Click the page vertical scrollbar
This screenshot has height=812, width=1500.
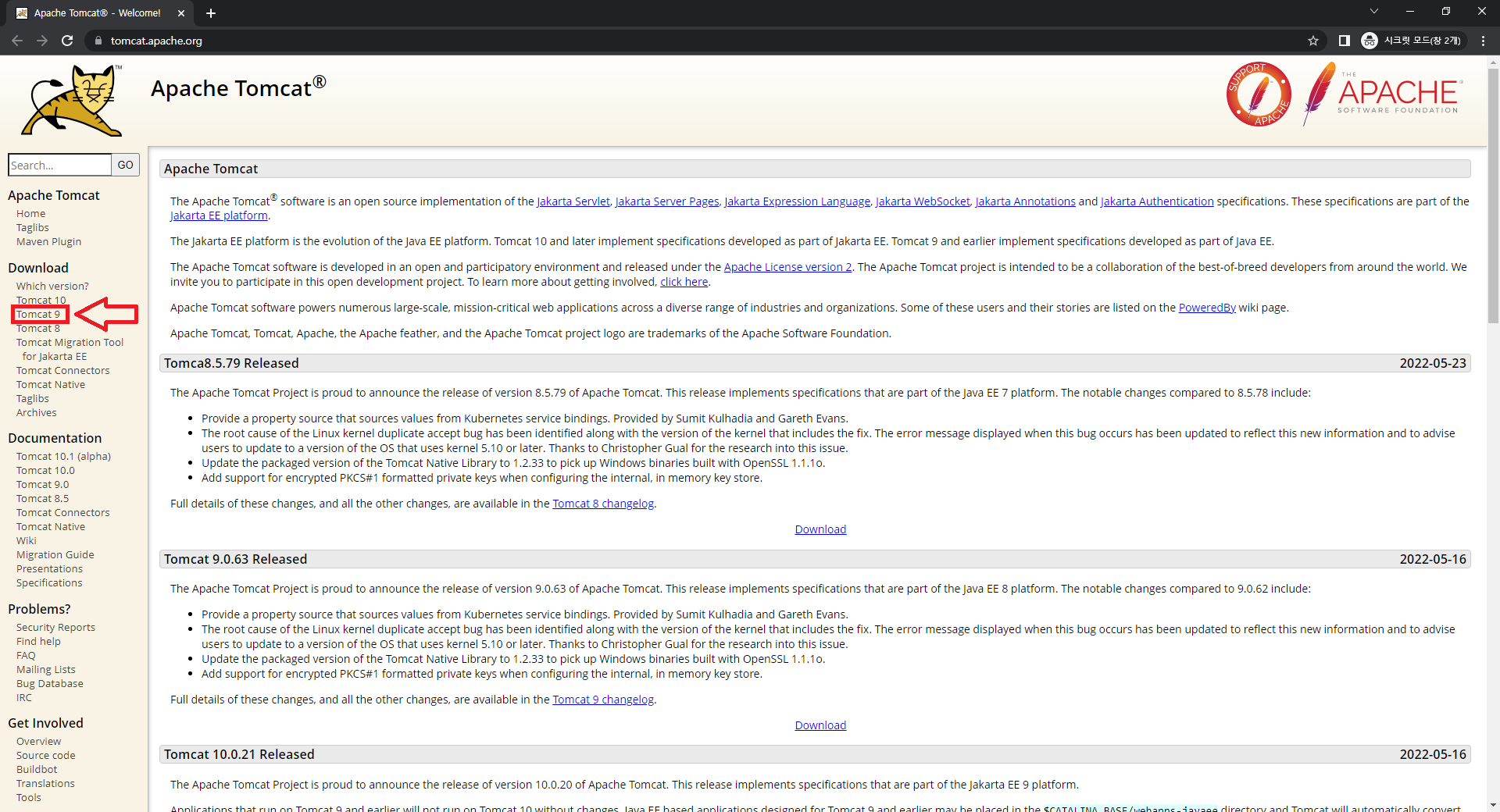point(1493,195)
